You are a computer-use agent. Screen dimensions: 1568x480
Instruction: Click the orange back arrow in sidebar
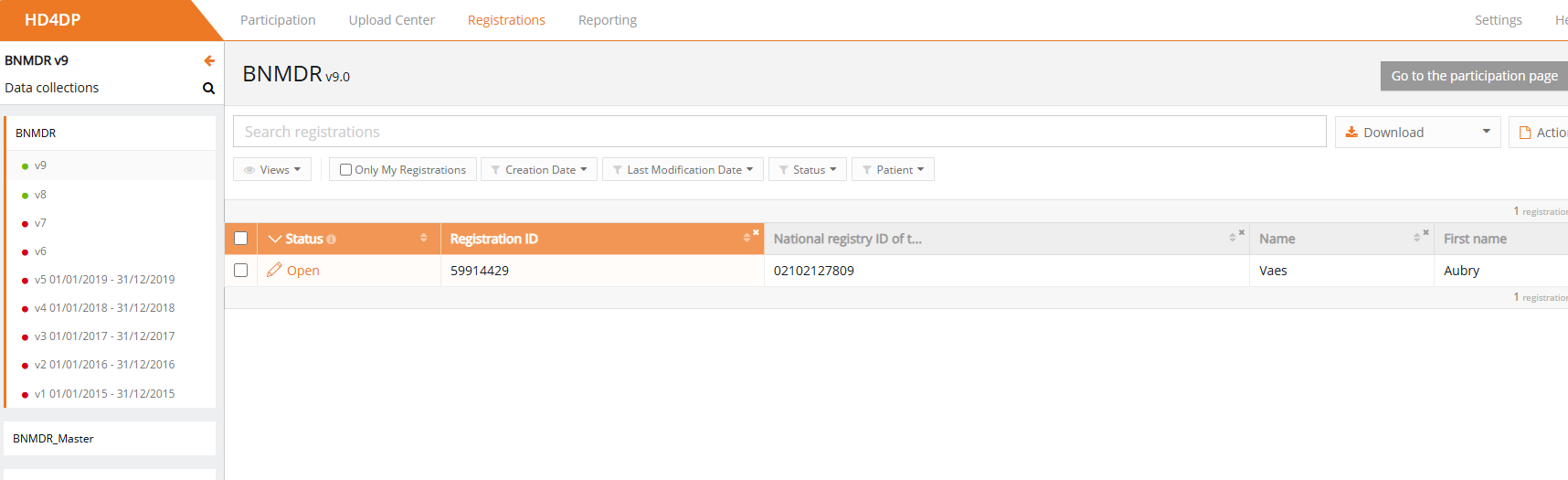click(209, 60)
